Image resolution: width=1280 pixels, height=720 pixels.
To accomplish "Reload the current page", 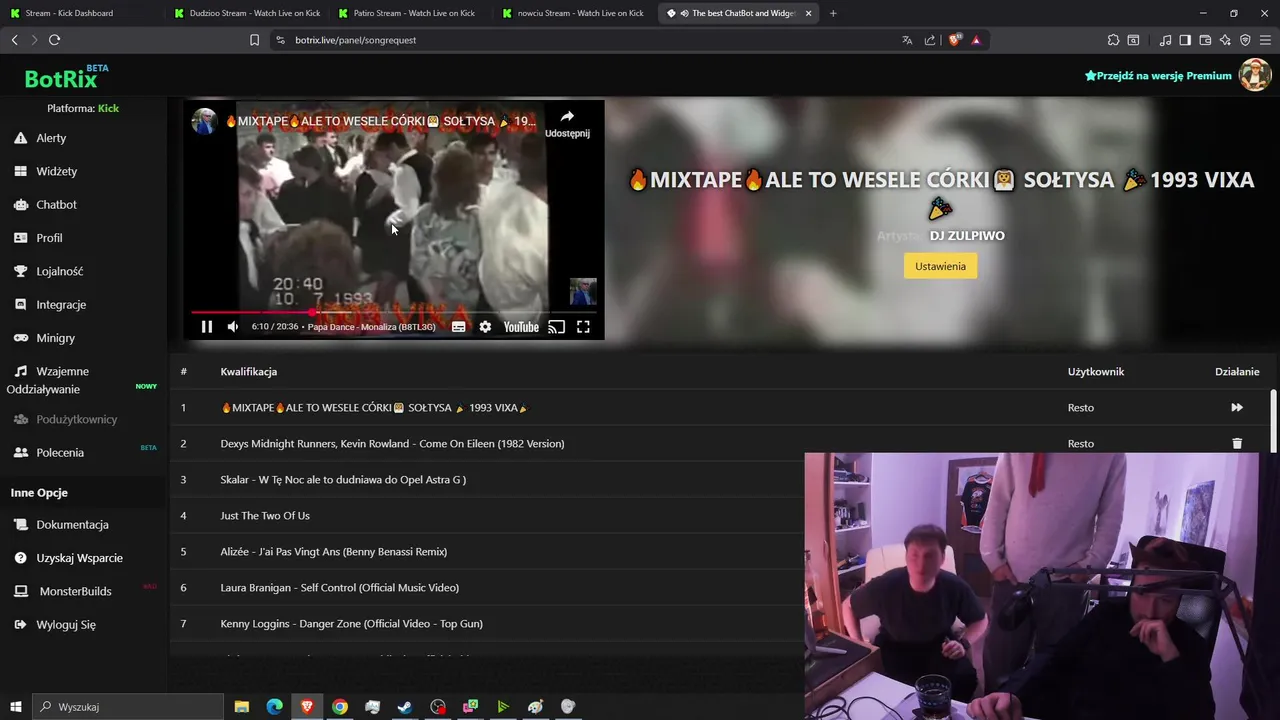I will point(54,40).
